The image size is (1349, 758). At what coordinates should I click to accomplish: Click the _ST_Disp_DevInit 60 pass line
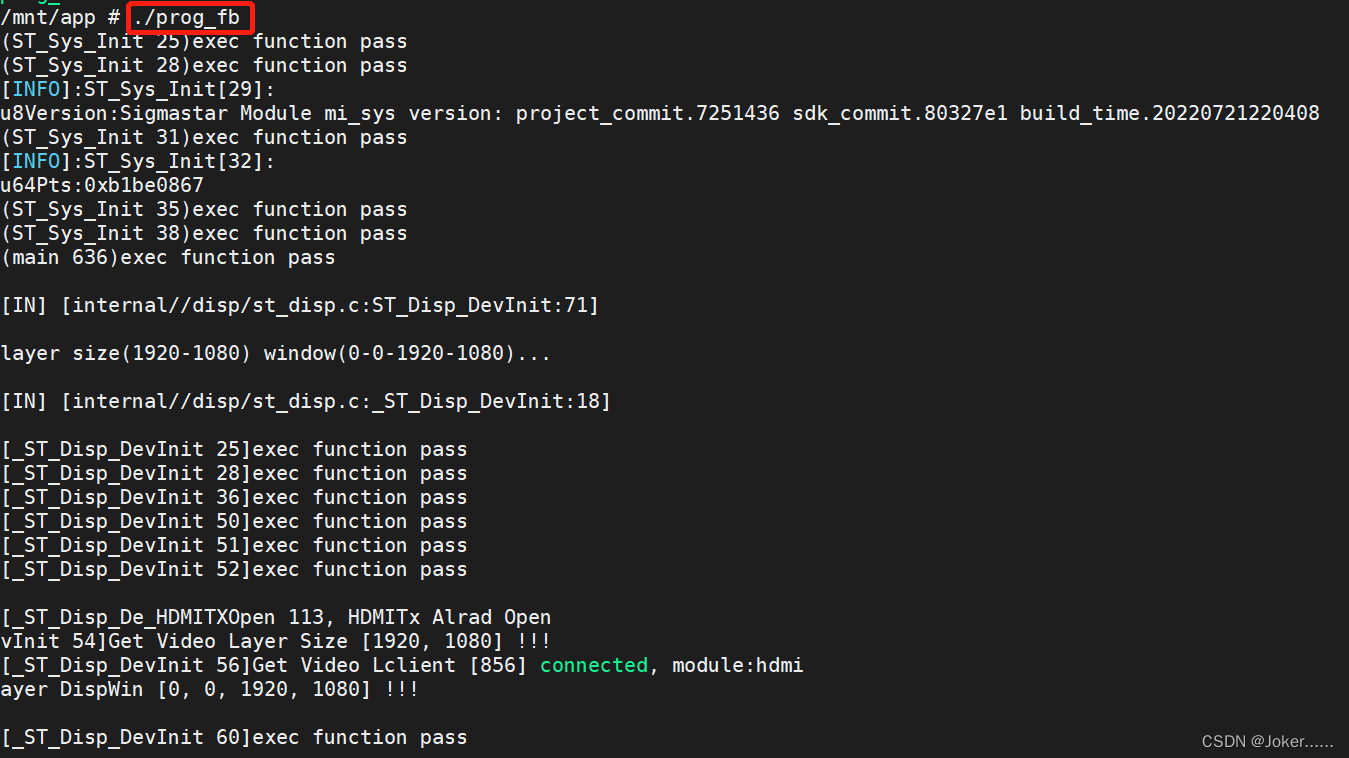click(234, 737)
